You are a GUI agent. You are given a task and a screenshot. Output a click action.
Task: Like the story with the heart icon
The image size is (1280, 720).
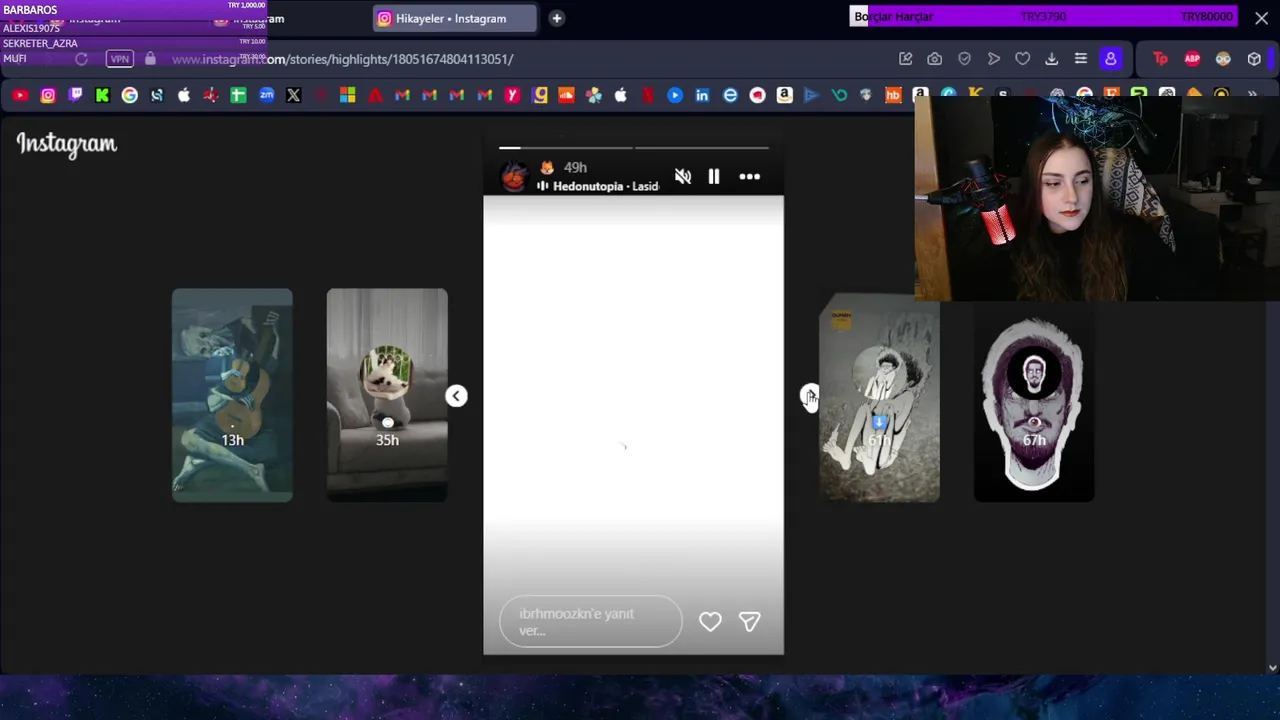pyautogui.click(x=710, y=622)
